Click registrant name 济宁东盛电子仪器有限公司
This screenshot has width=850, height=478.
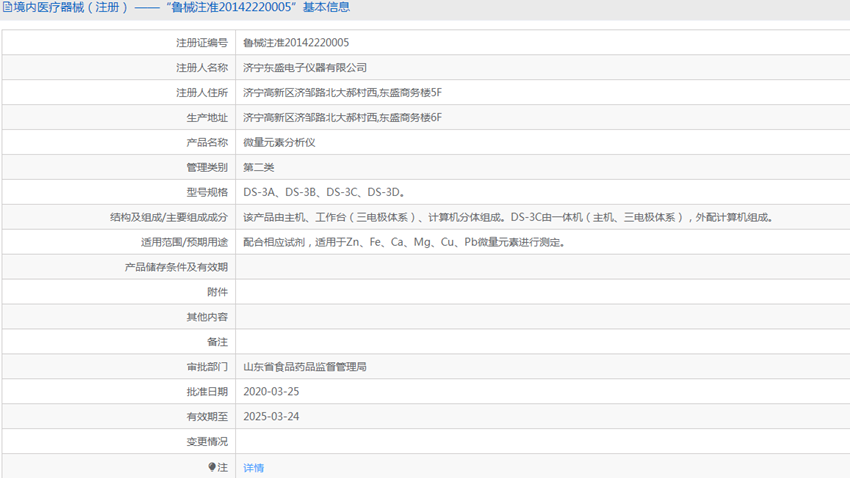[305, 68]
